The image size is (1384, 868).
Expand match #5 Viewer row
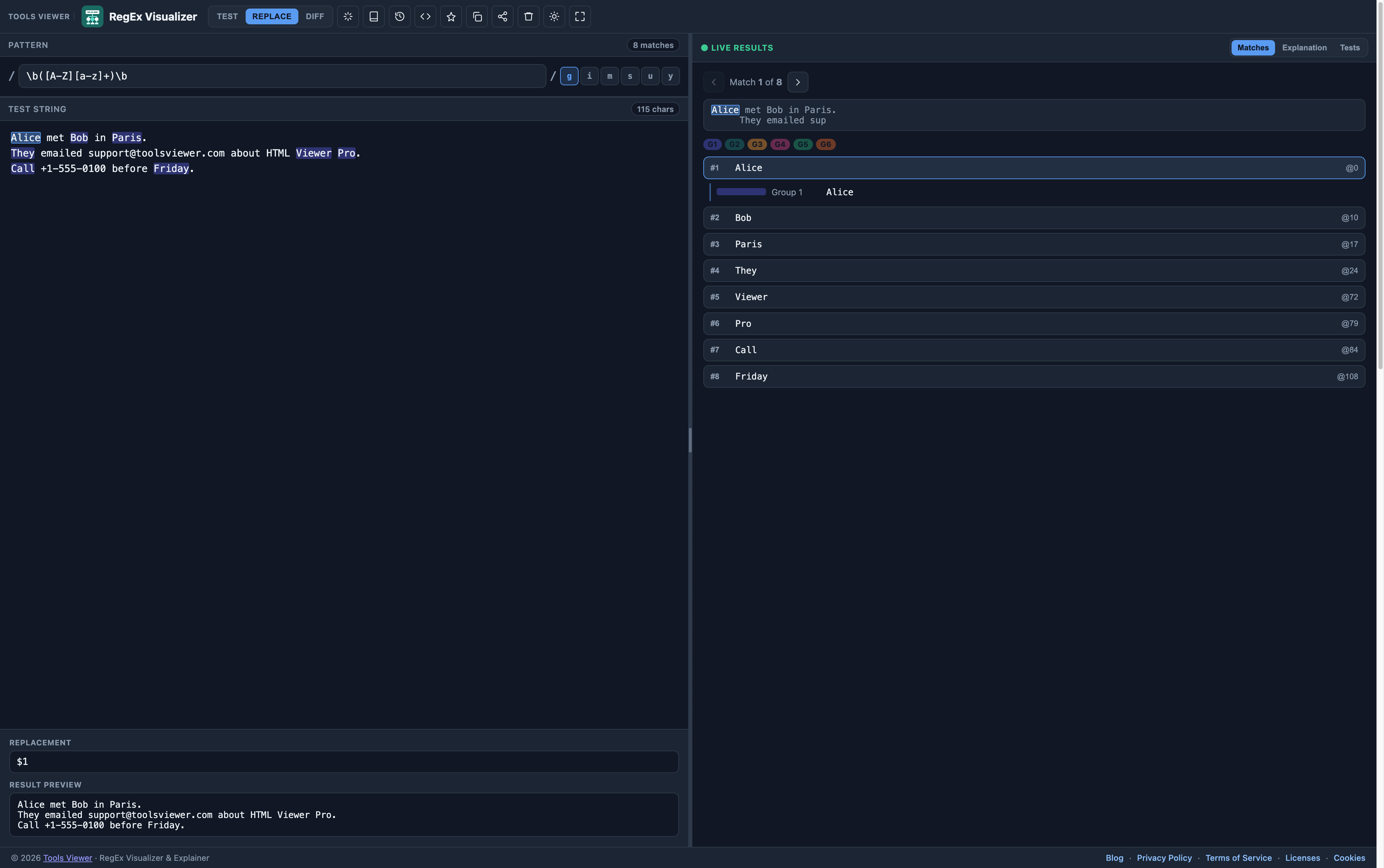1035,297
